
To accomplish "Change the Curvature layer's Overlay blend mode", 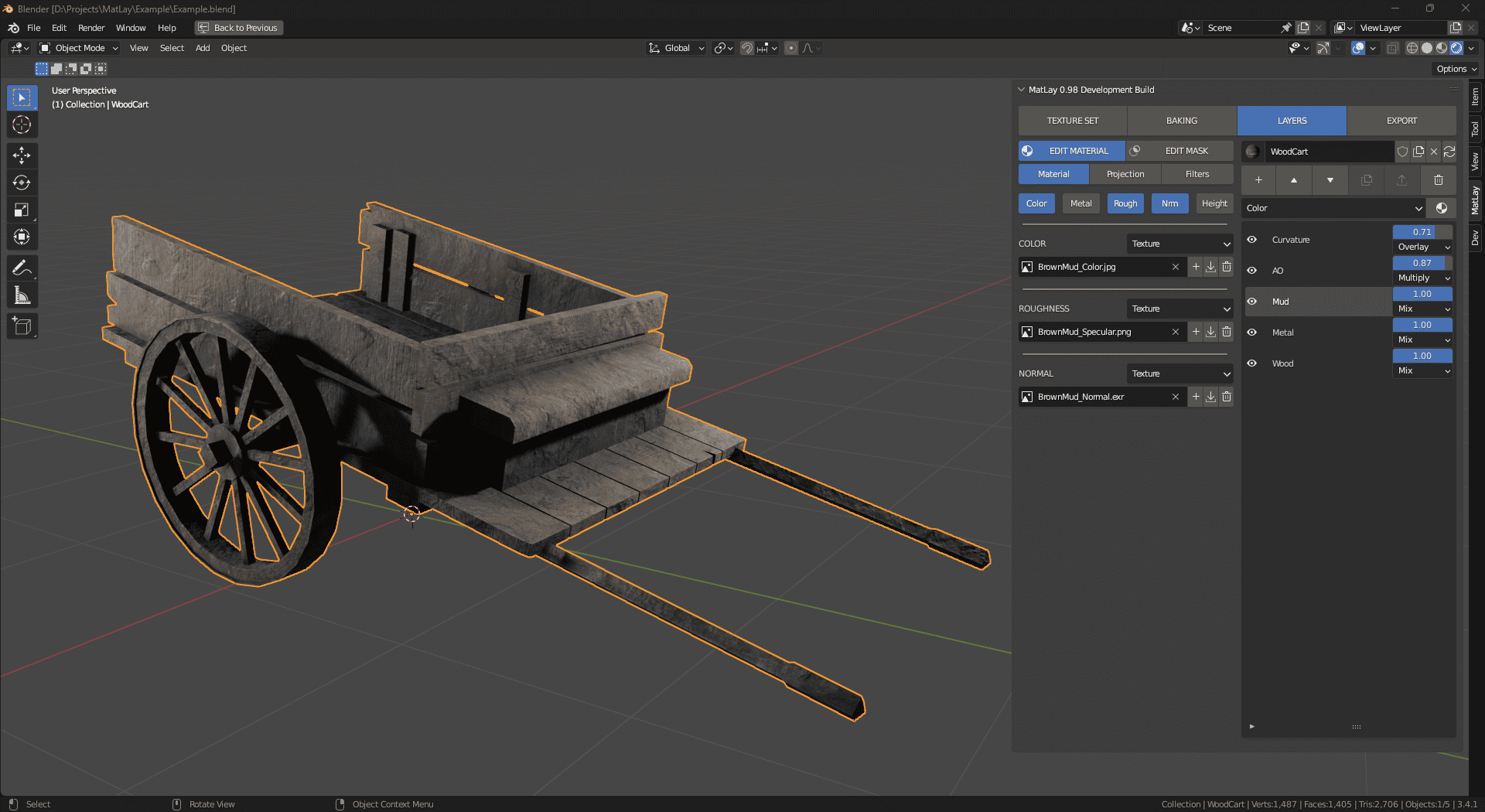I will [1422, 247].
